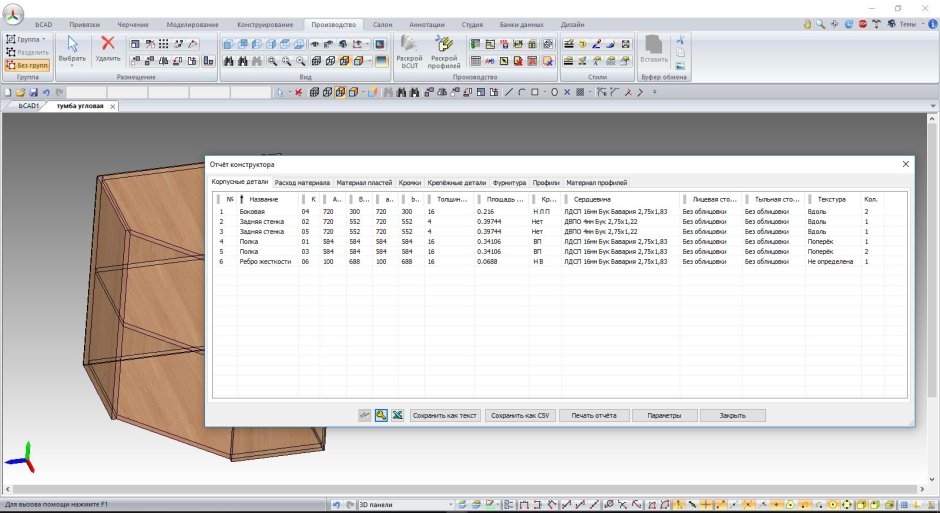Click the binoculars find icon in Вид group

228,61
